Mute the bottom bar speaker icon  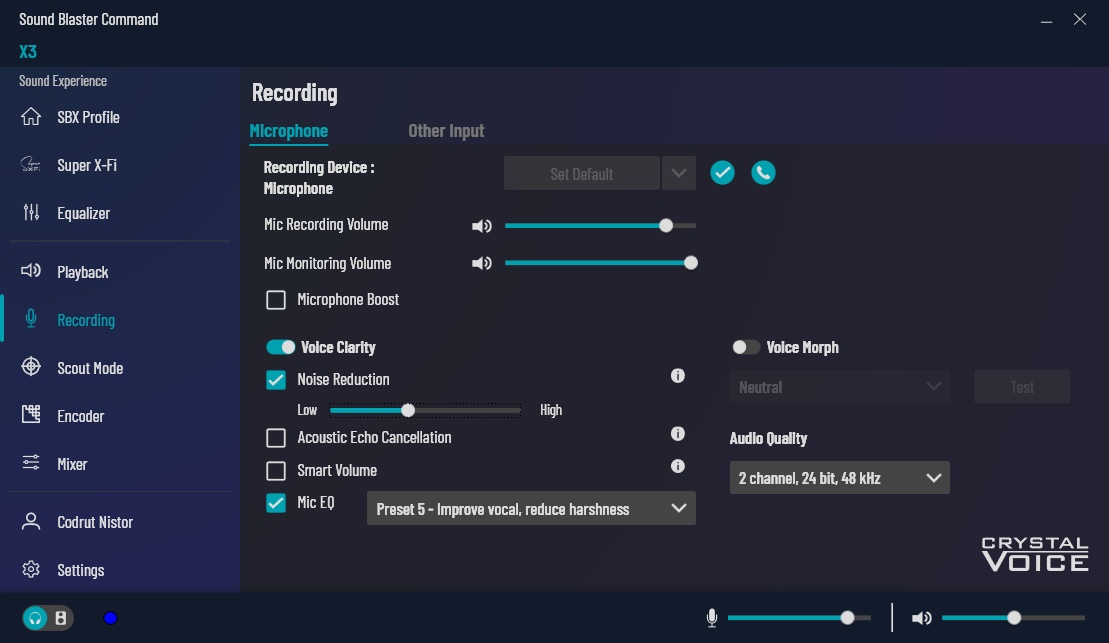pos(922,618)
